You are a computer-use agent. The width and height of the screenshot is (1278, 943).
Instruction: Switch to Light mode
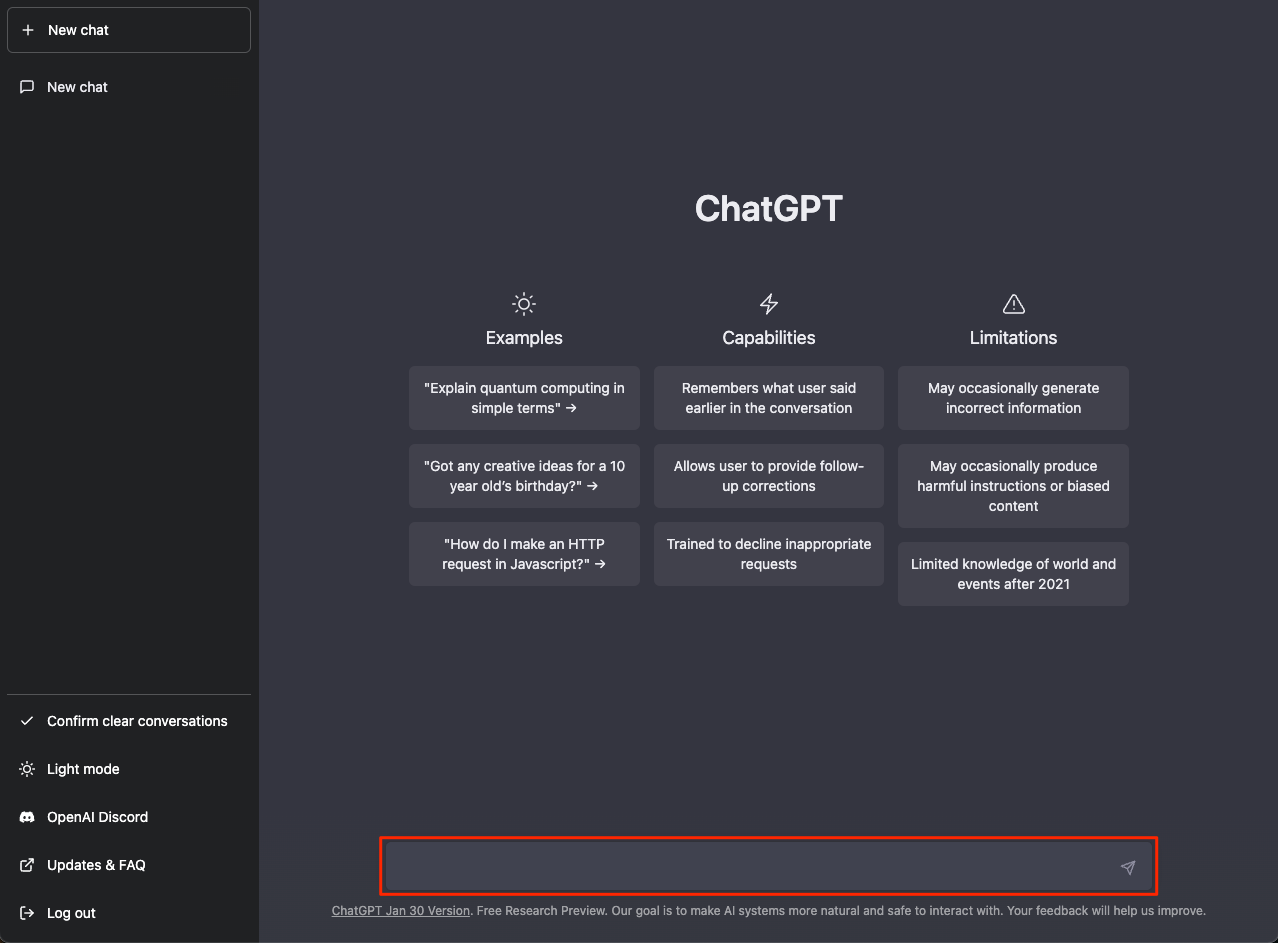click(x=129, y=769)
